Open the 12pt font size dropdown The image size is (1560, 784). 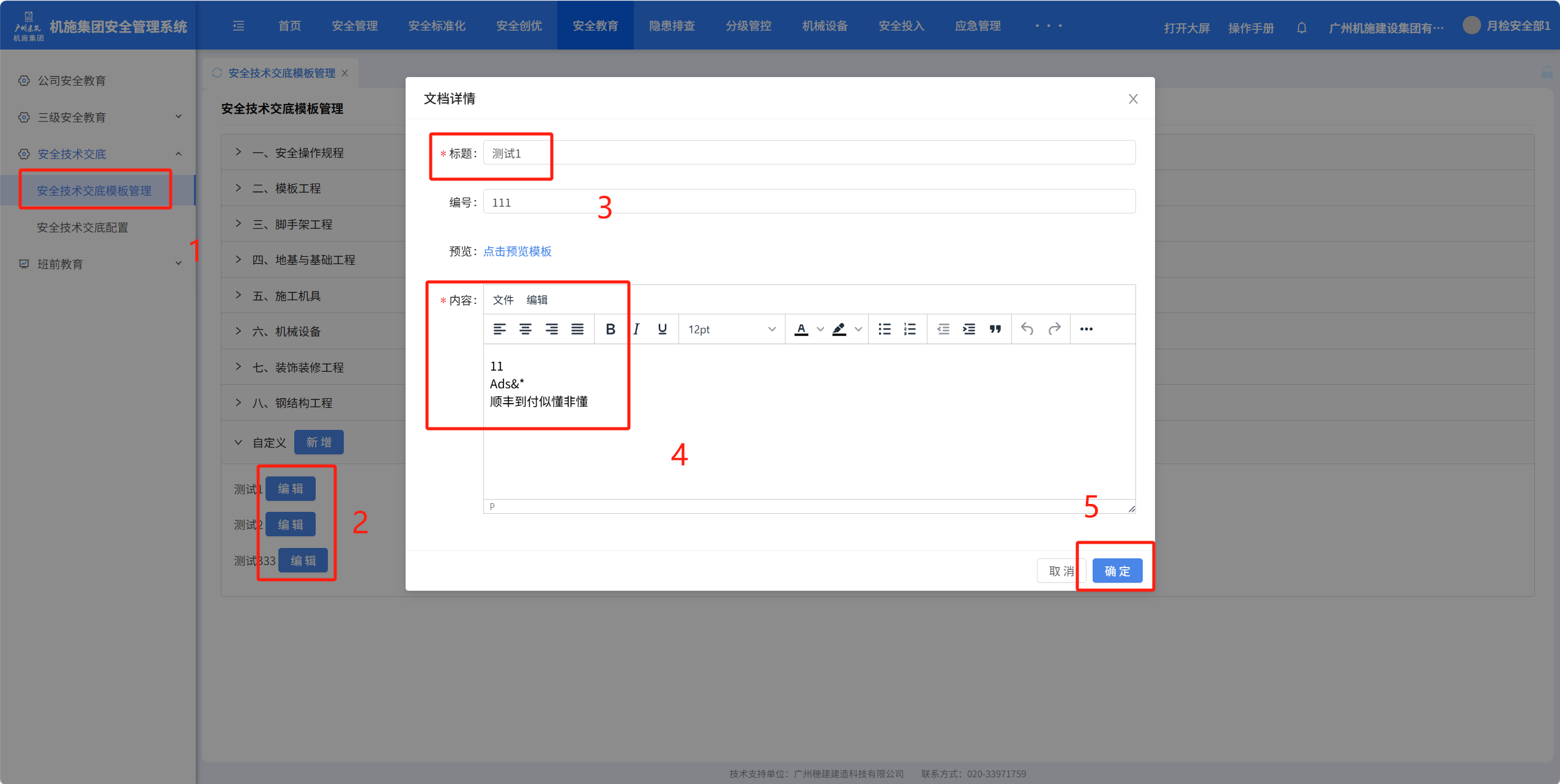[731, 329]
